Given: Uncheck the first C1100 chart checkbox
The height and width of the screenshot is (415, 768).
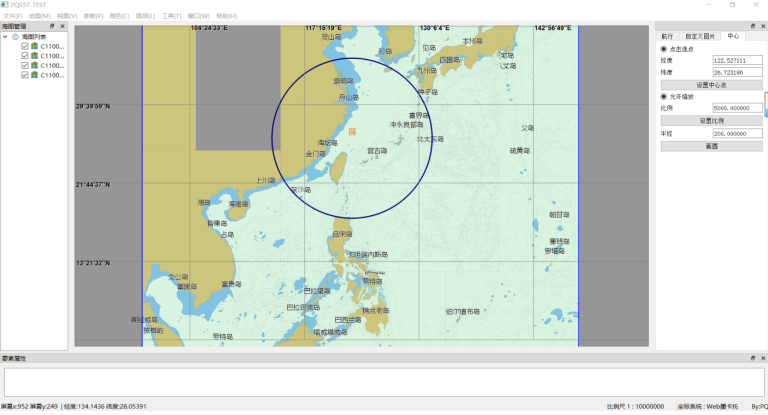Looking at the screenshot, I should tap(25, 46).
